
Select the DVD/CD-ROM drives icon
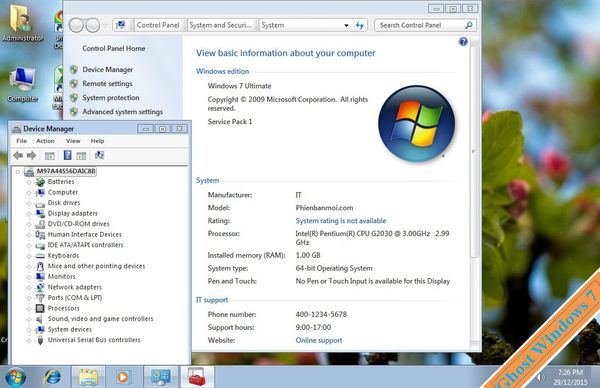(x=40, y=224)
